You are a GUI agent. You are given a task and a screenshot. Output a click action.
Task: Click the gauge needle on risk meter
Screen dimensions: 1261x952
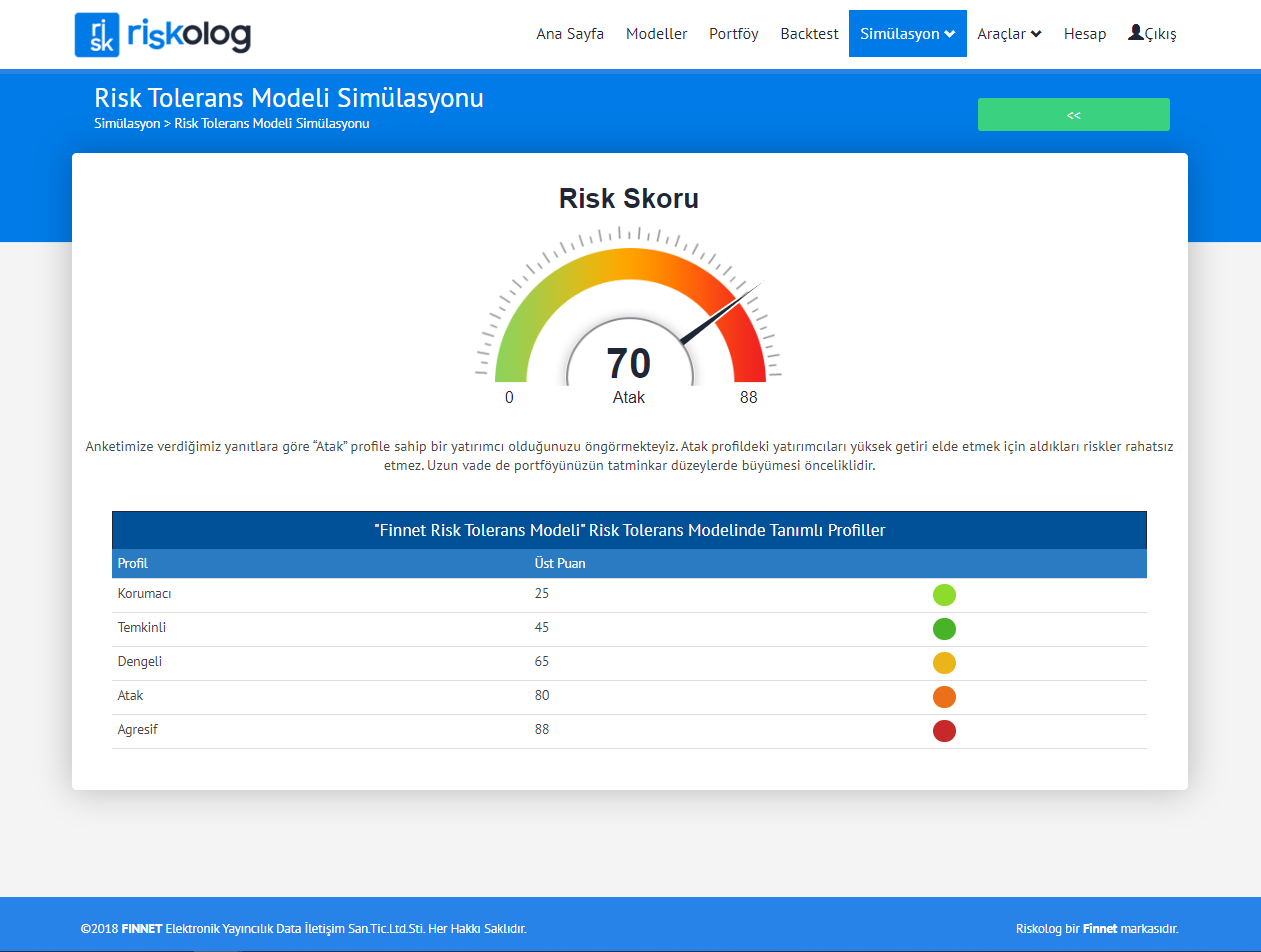coord(722,314)
